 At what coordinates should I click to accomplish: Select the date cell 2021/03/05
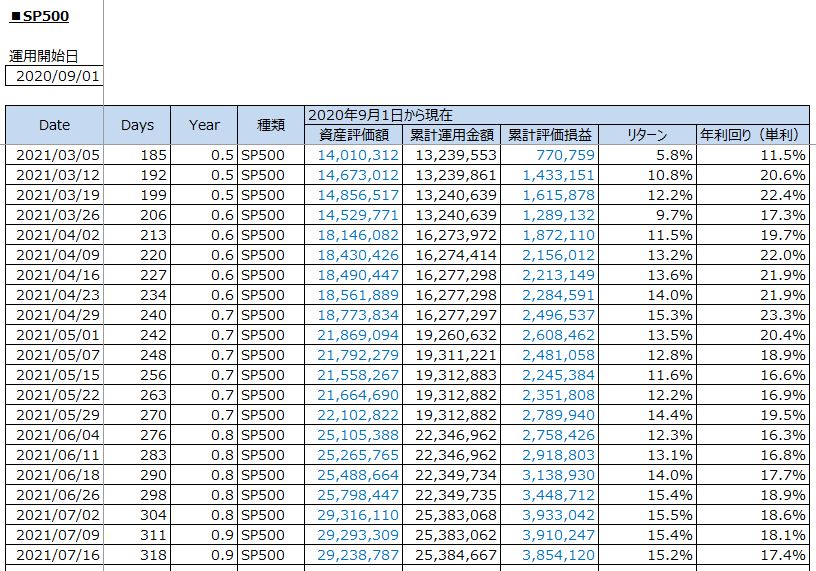[x=58, y=155]
